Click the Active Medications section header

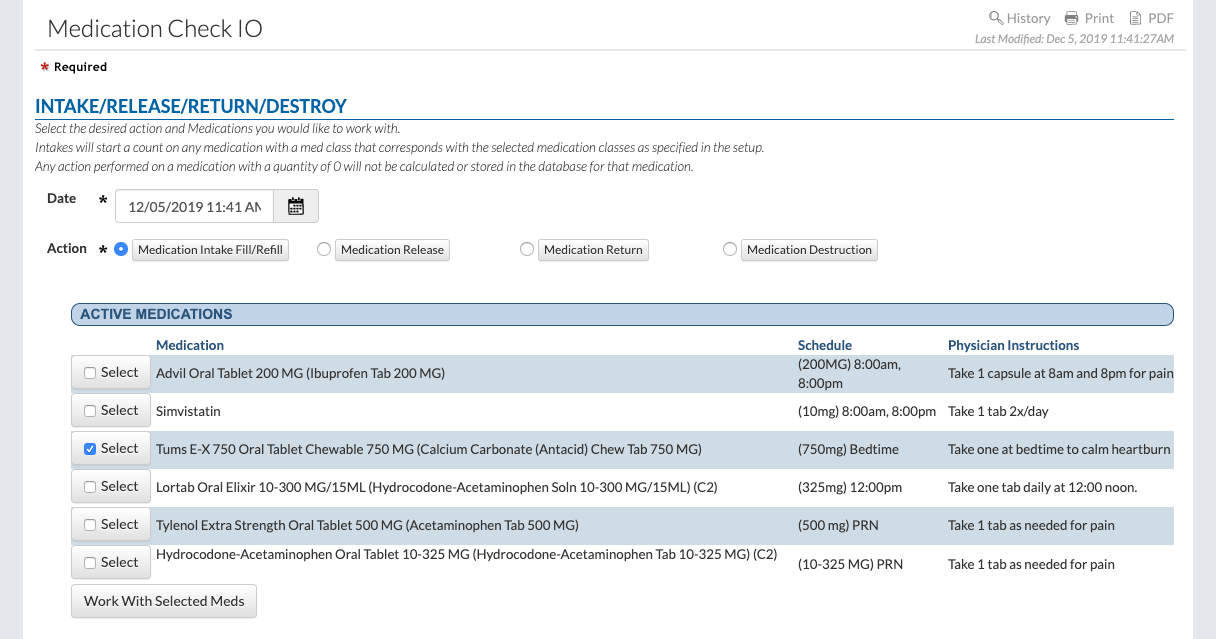coord(621,314)
